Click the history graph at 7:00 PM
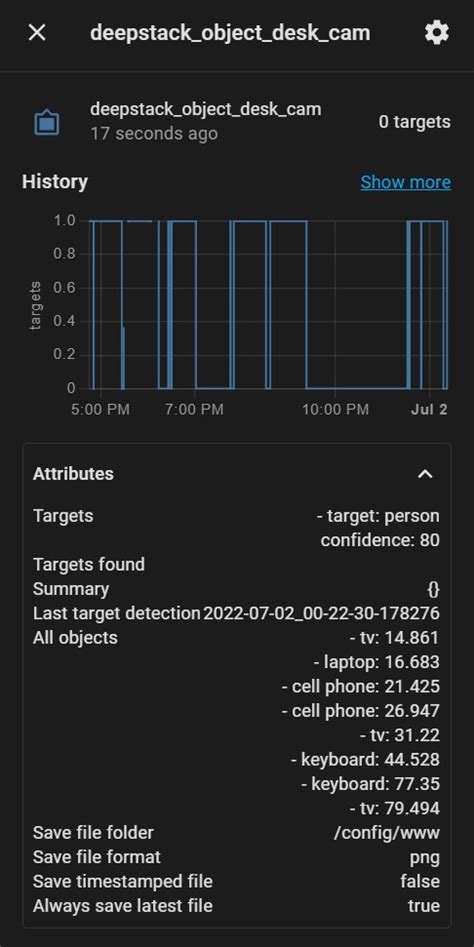 point(194,304)
